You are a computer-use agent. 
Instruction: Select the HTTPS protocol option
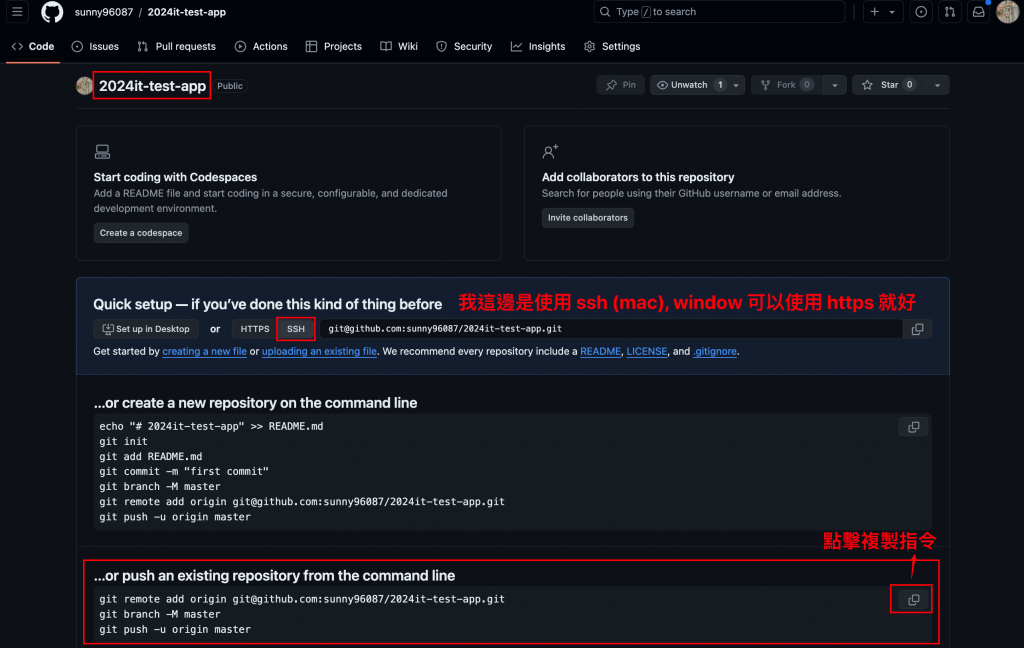point(255,329)
